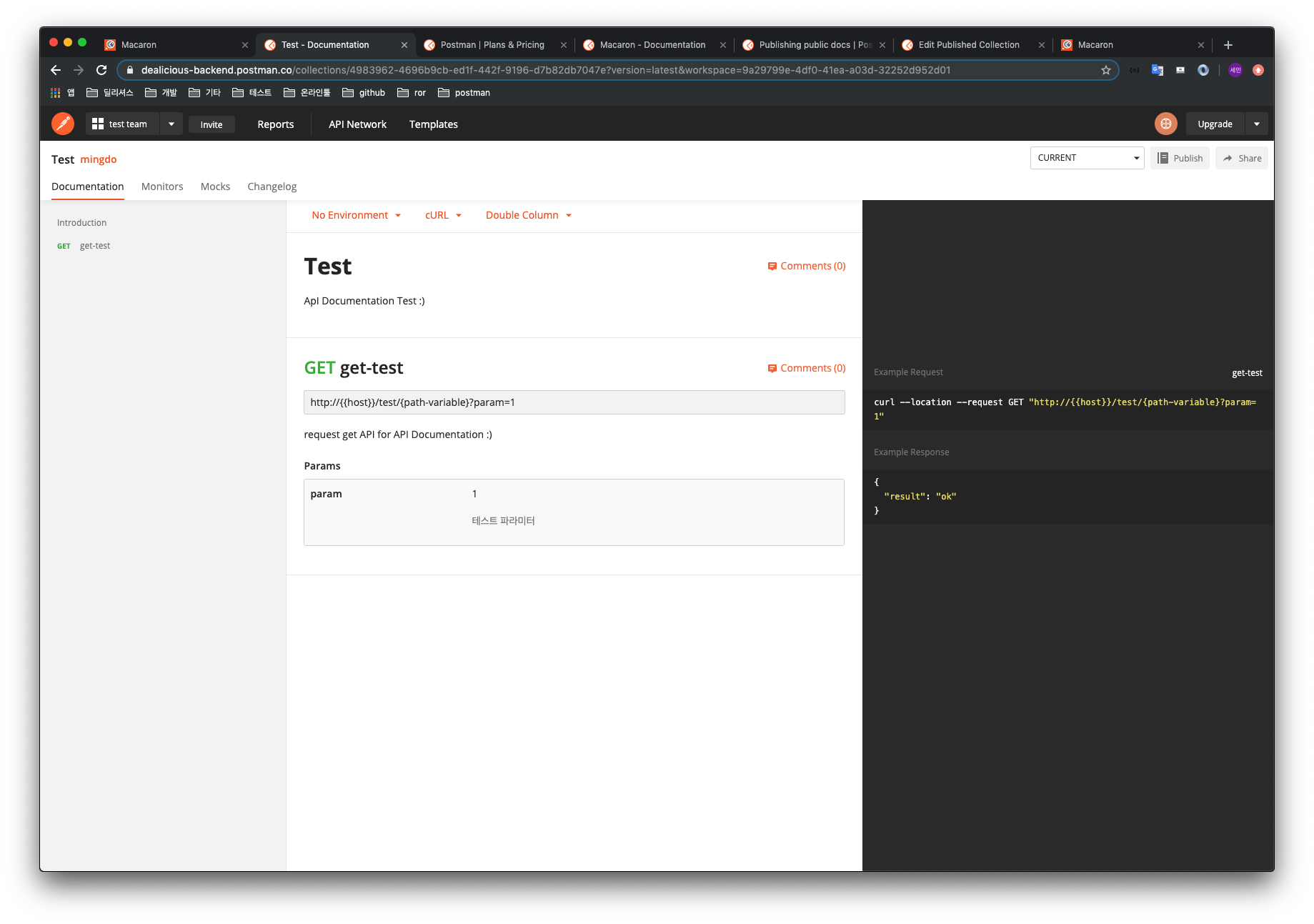Screen dimensions: 1314x924
Task: Click the Share button
Action: [1242, 157]
